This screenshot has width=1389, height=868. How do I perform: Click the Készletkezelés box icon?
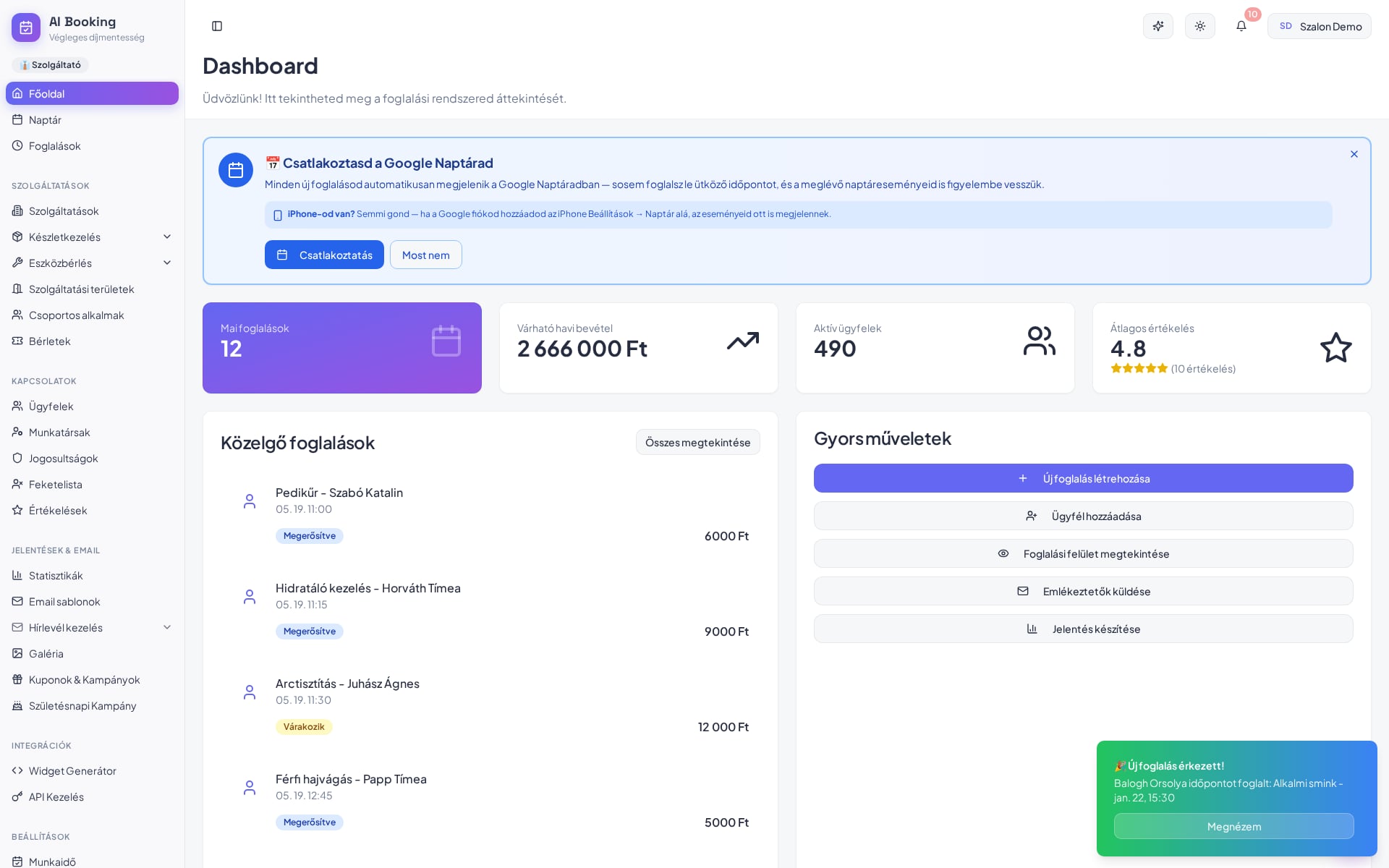17,237
